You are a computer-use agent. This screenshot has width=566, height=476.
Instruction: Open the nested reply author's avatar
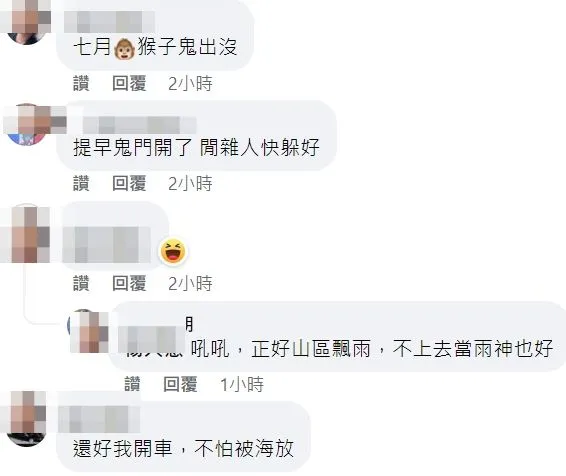(x=88, y=331)
